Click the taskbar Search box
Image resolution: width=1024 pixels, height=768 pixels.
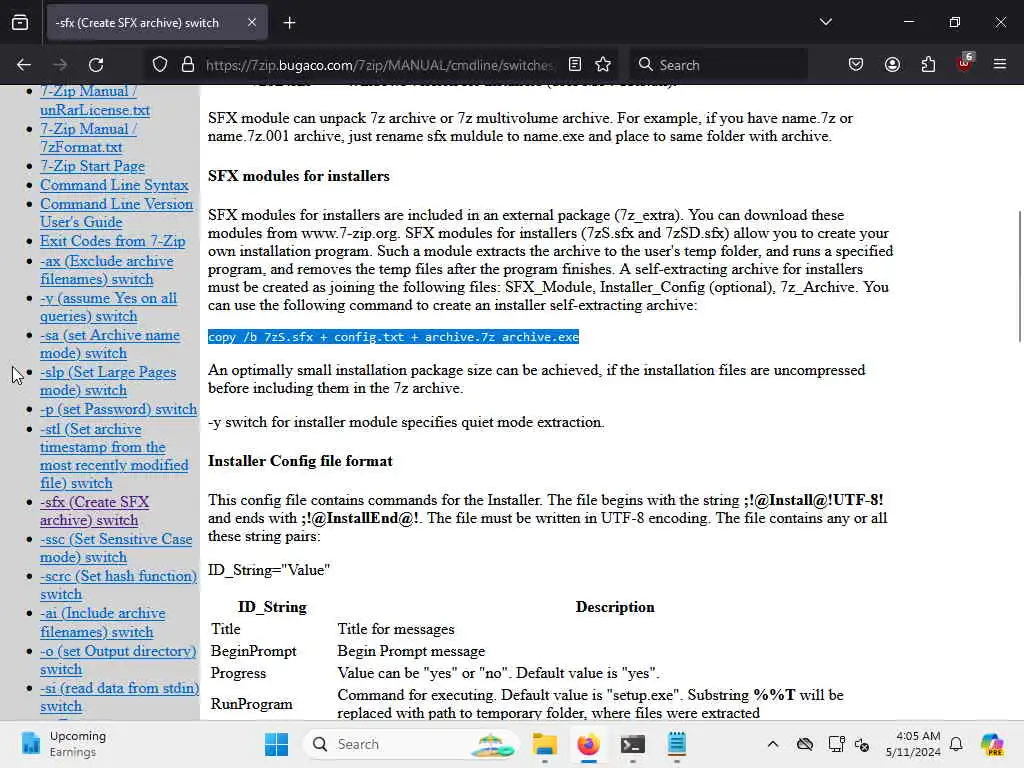[x=410, y=744]
